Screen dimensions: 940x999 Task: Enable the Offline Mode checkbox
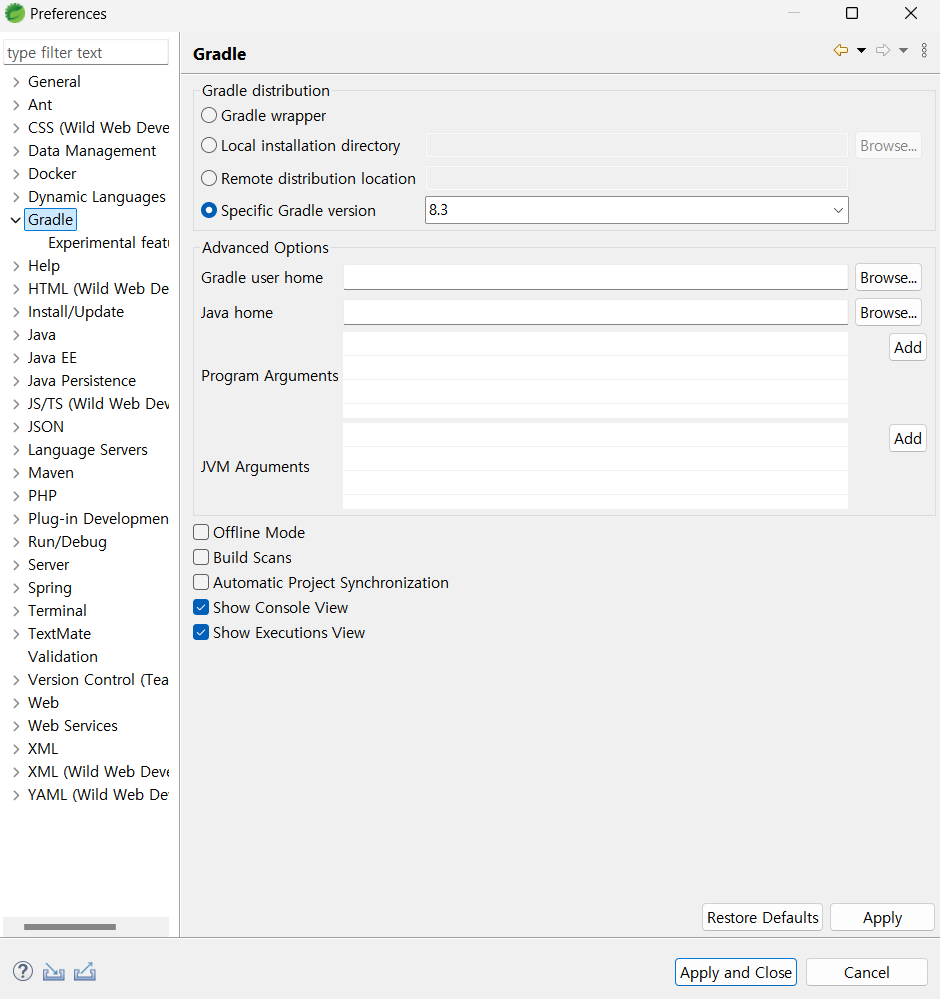point(201,532)
